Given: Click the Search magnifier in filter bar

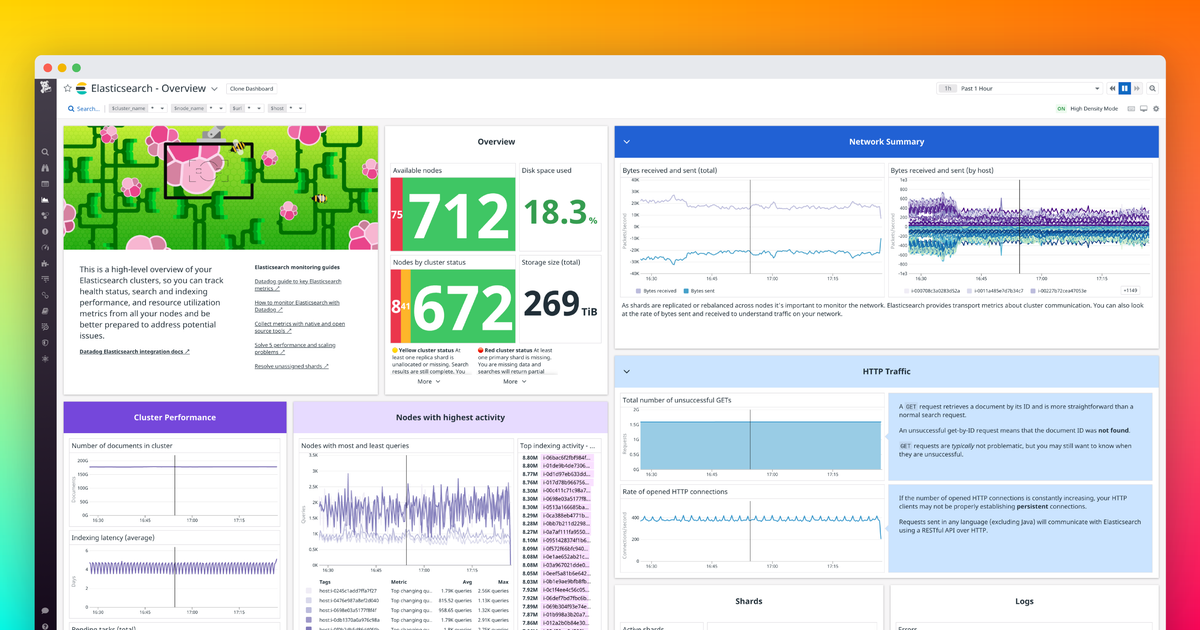Looking at the screenshot, I should 71,108.
